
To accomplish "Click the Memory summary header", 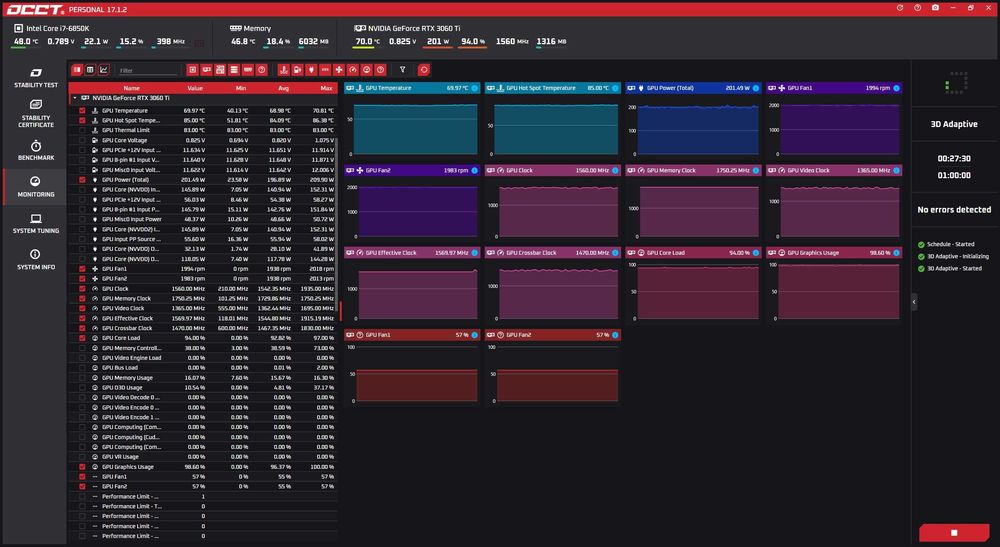I will [x=251, y=28].
